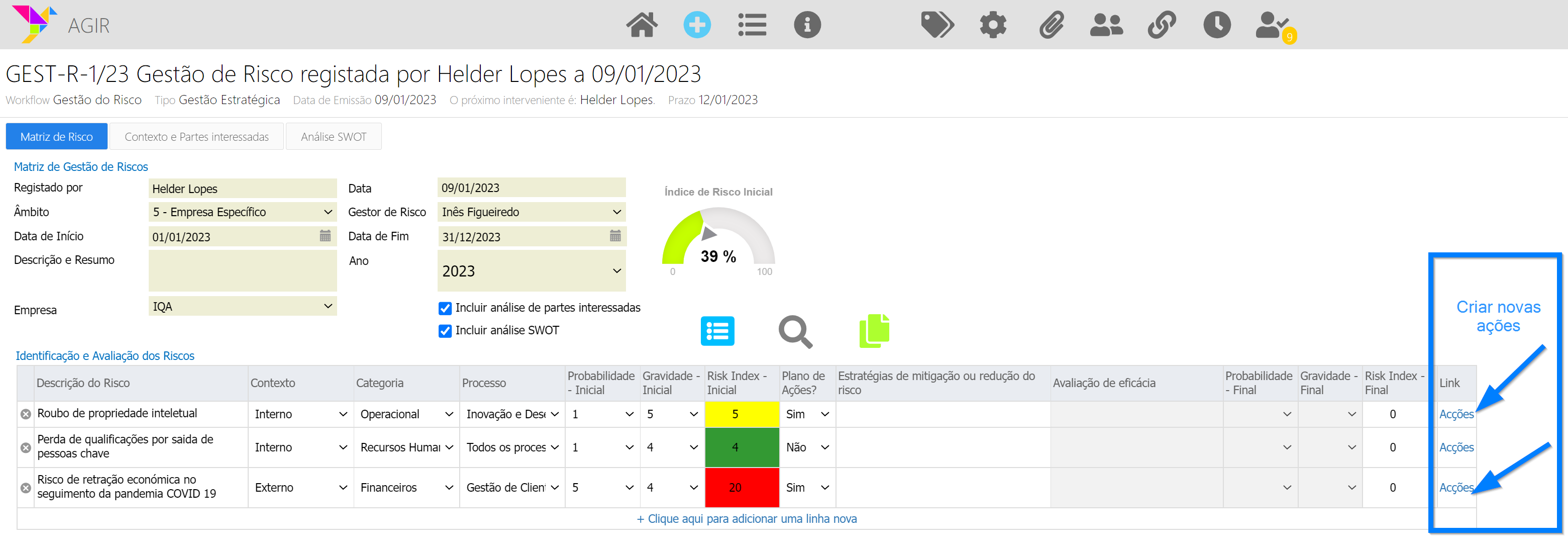Open the Gestor de Risco dropdown
Screen dimensions: 1568x552
(x=531, y=212)
